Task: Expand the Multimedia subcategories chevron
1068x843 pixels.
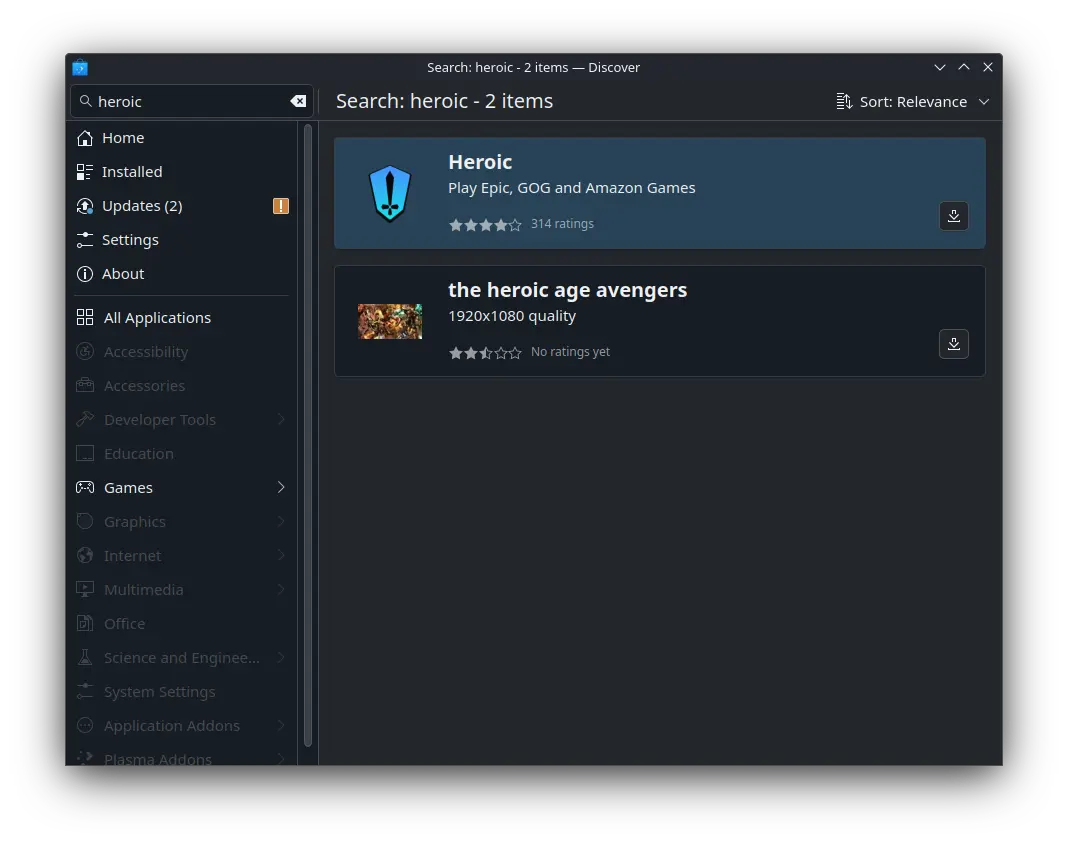Action: (x=281, y=590)
